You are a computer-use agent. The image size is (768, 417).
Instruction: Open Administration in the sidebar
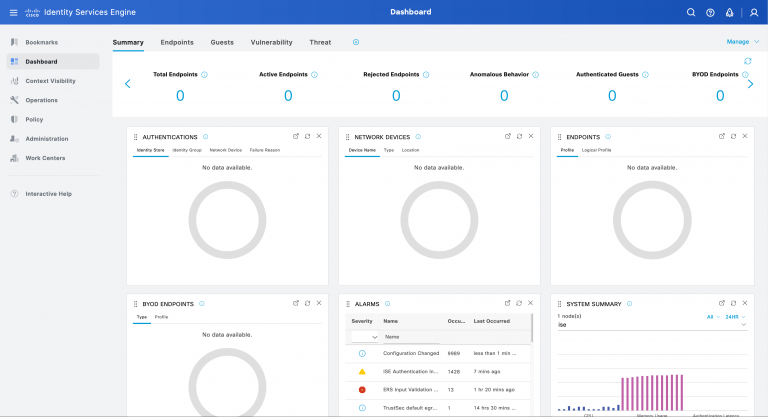[53, 139]
